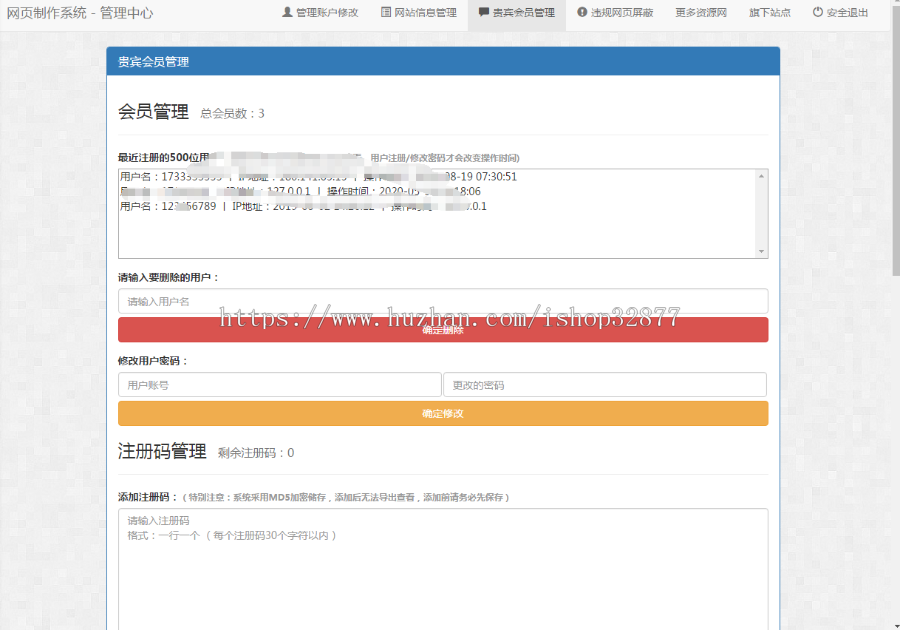Click the 会员管理 heading
900x630 pixels.
tap(153, 111)
